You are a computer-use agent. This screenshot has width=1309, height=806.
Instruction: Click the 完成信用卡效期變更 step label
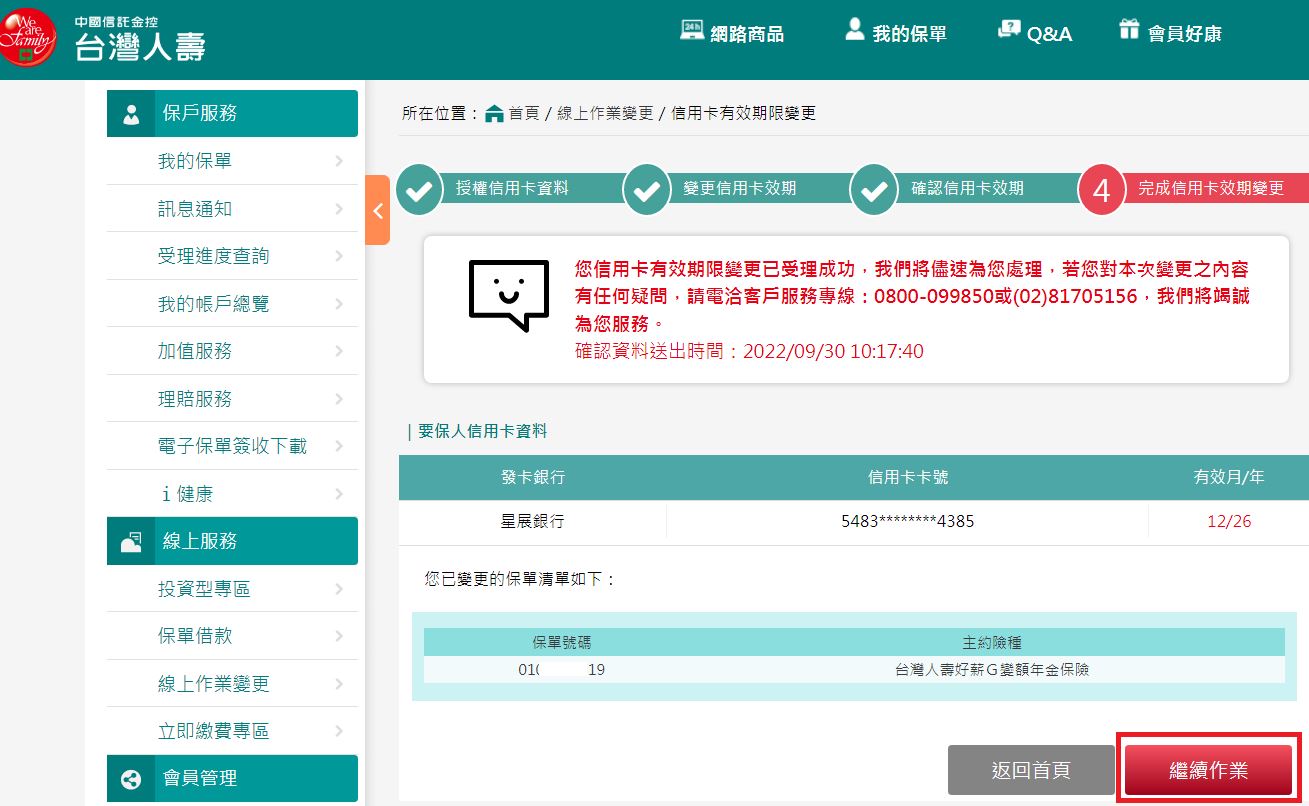pyautogui.click(x=1211, y=188)
